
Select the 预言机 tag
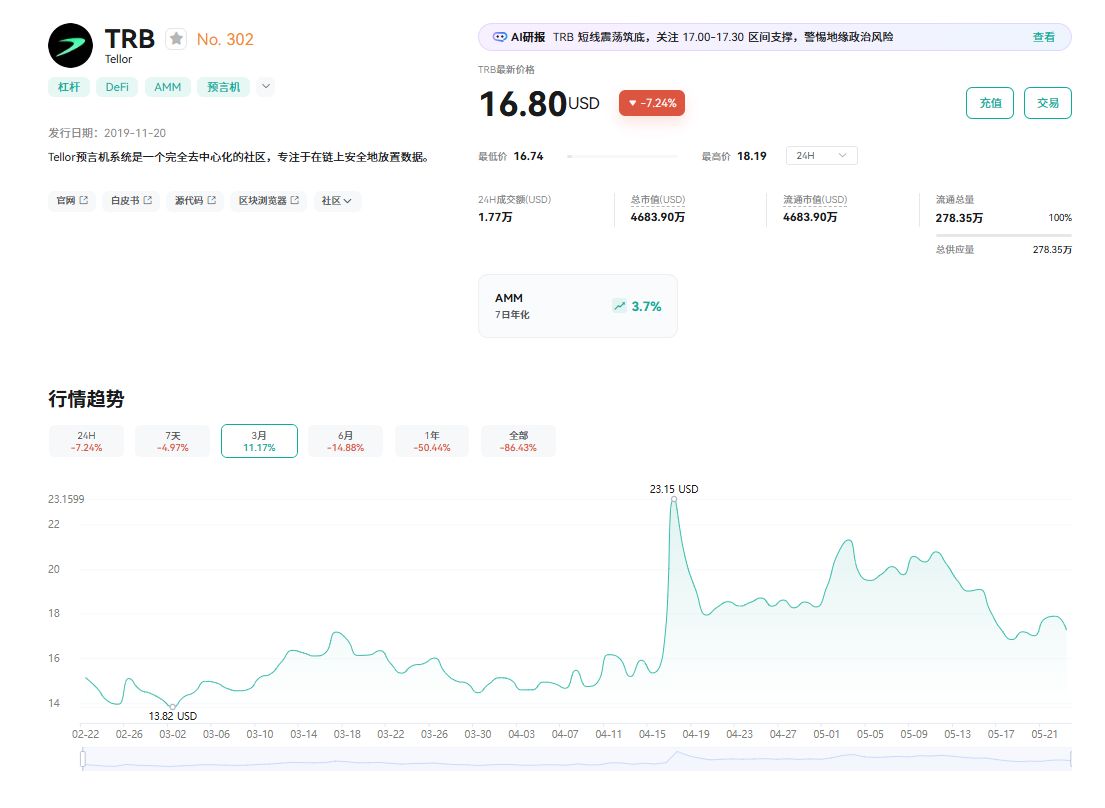(223, 87)
